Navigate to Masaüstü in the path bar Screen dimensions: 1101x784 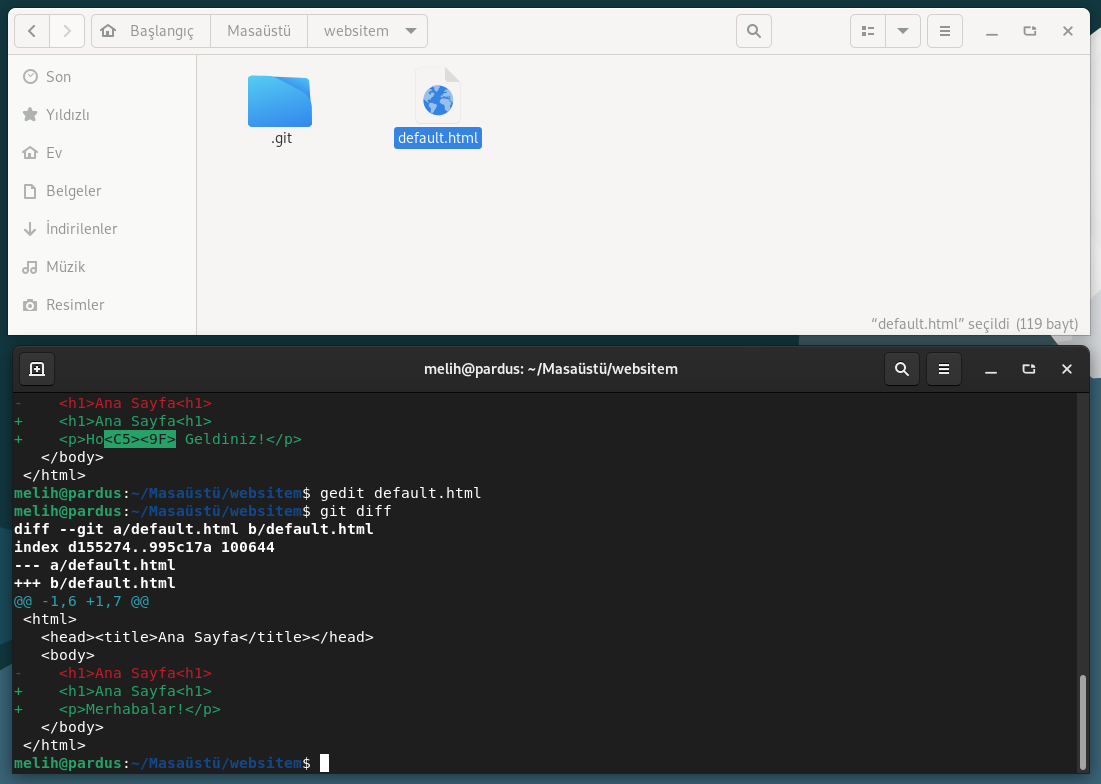coord(259,31)
